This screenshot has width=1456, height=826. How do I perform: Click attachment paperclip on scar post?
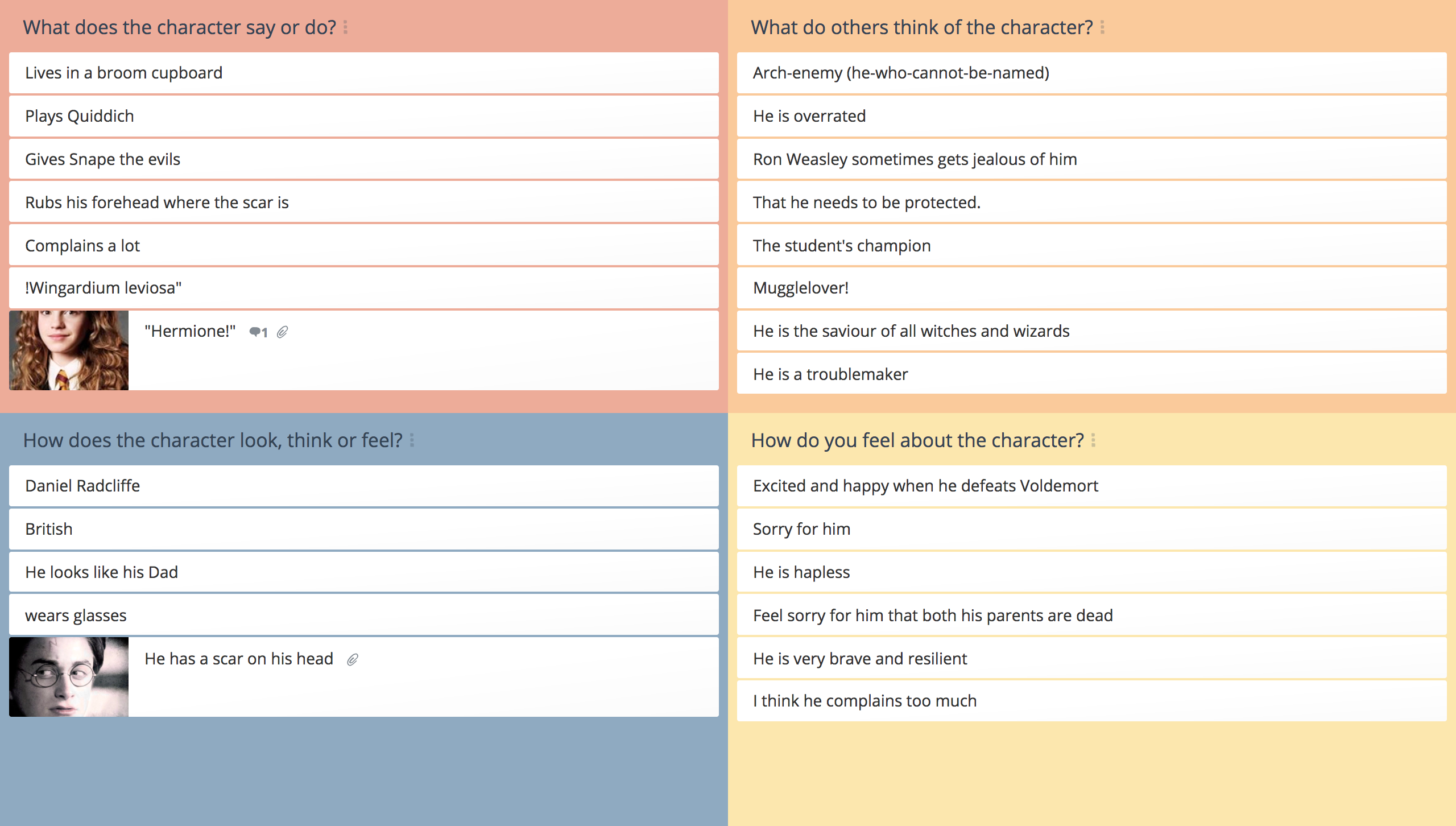point(353,660)
